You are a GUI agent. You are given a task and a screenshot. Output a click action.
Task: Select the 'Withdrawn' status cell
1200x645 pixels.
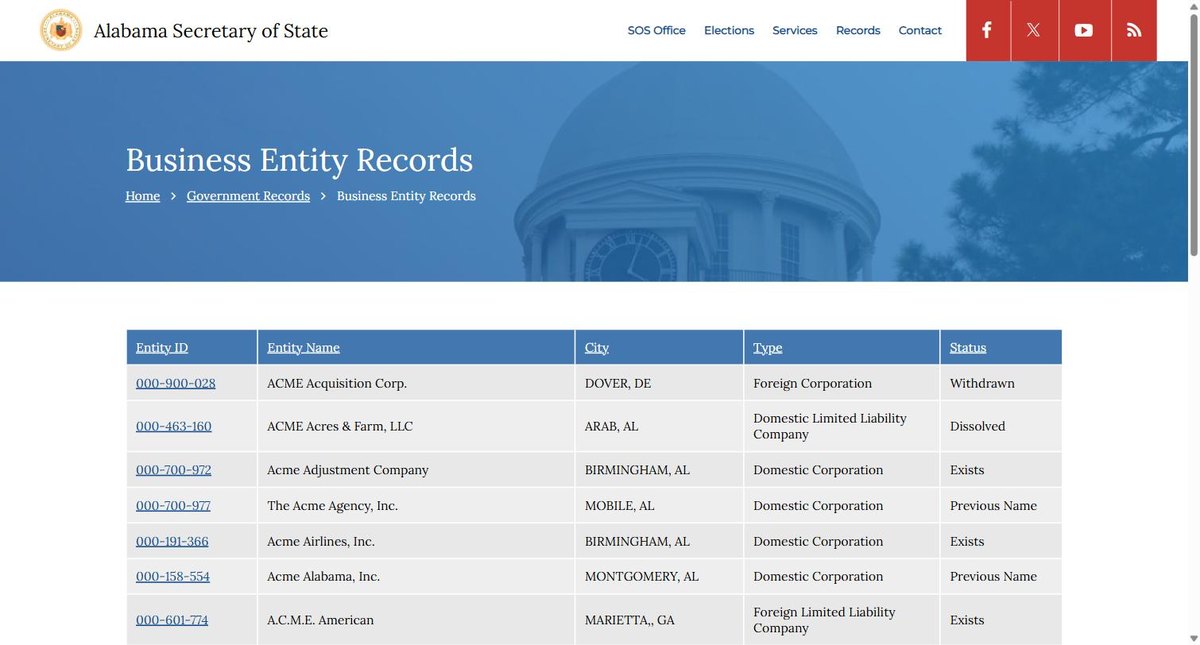[x=1001, y=383]
